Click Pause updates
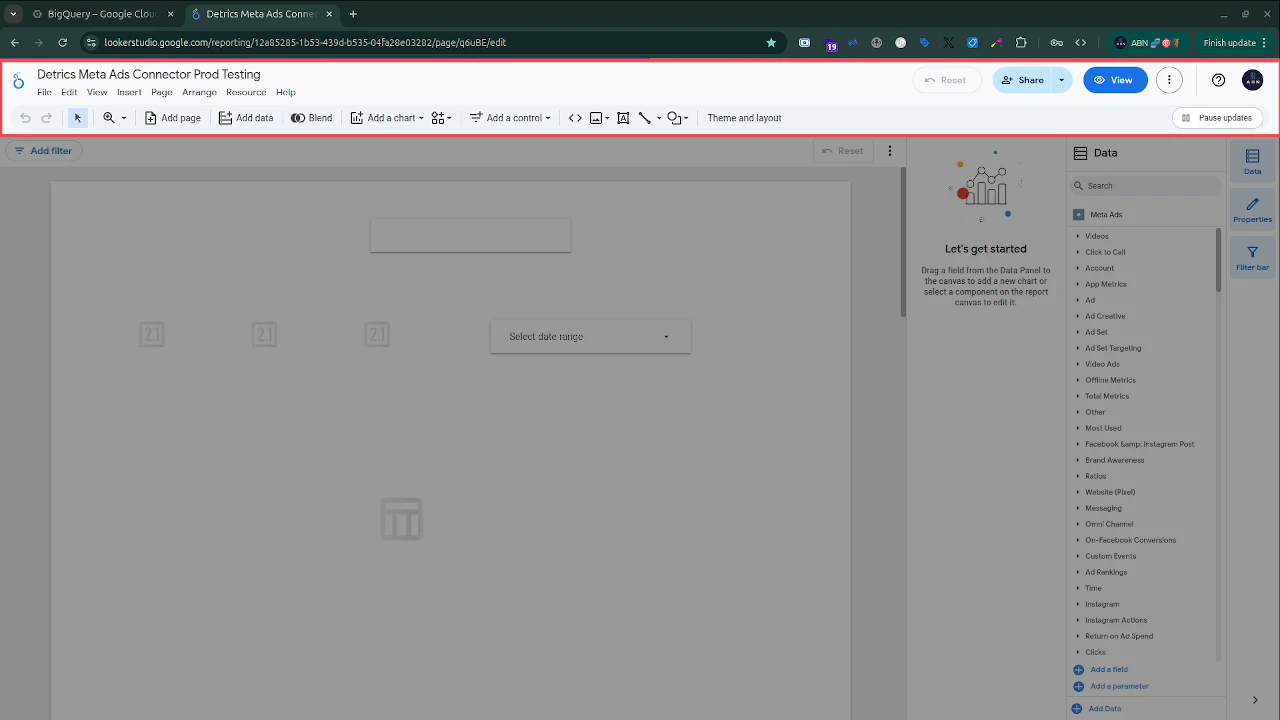Viewport: 1280px width, 720px height. point(1217,117)
